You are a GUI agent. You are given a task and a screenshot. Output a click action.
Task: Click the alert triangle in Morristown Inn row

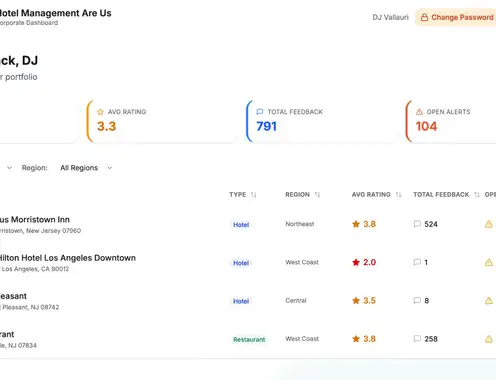click(489, 224)
